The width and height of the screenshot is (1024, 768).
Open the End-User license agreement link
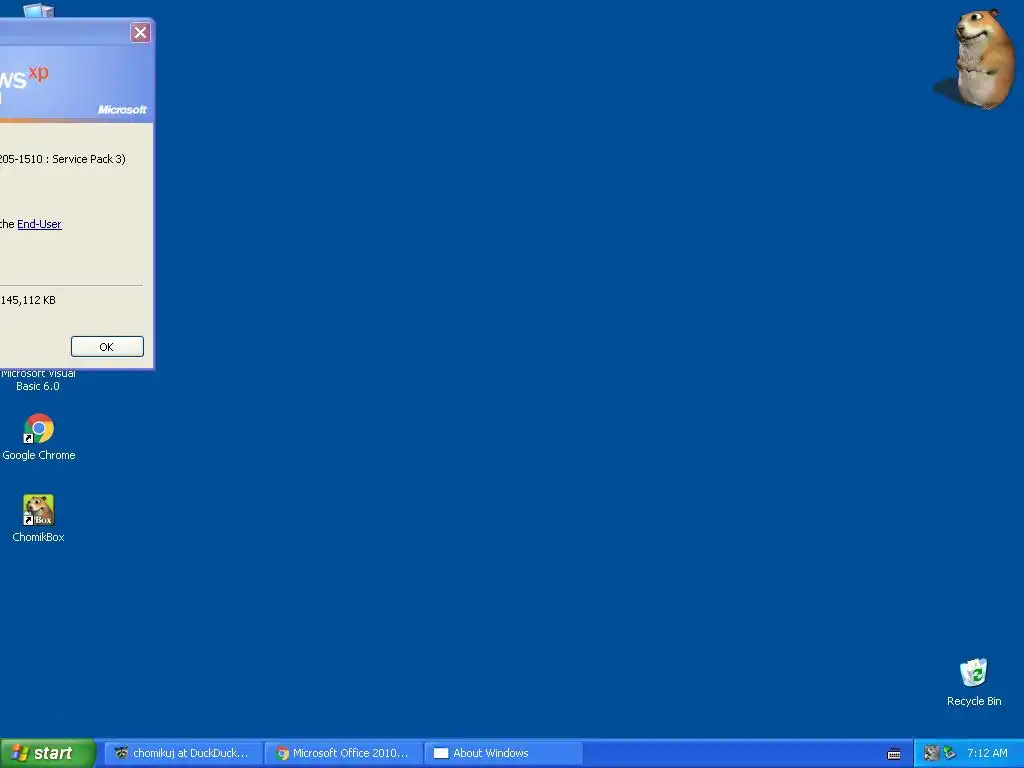tap(39, 224)
